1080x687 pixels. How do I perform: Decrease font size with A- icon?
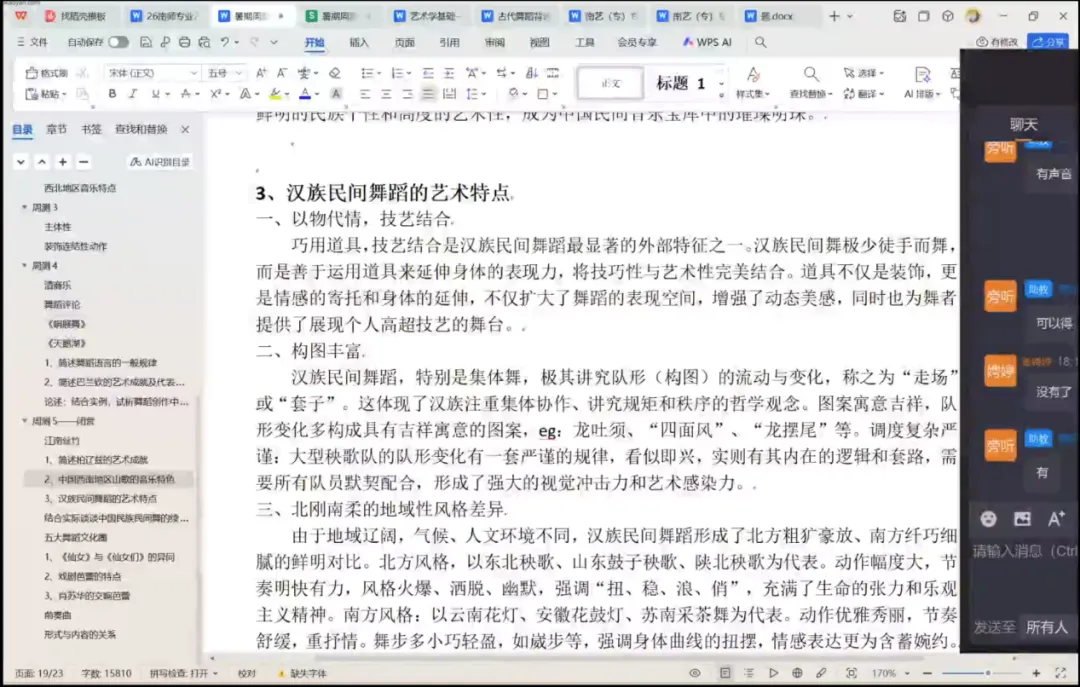pyautogui.click(x=282, y=73)
